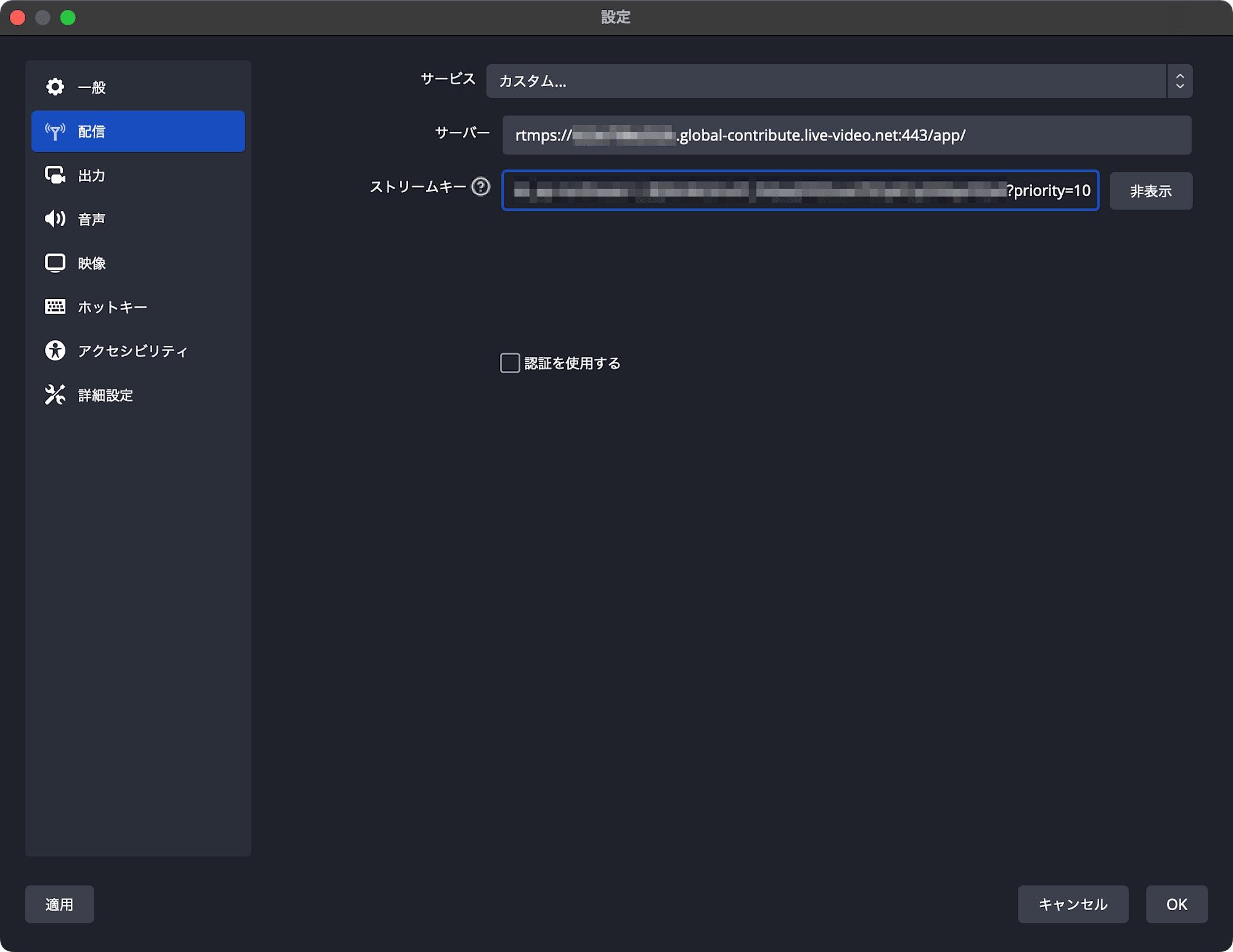Open the 映像 settings label
Viewport: 1233px width, 952px height.
point(91,264)
